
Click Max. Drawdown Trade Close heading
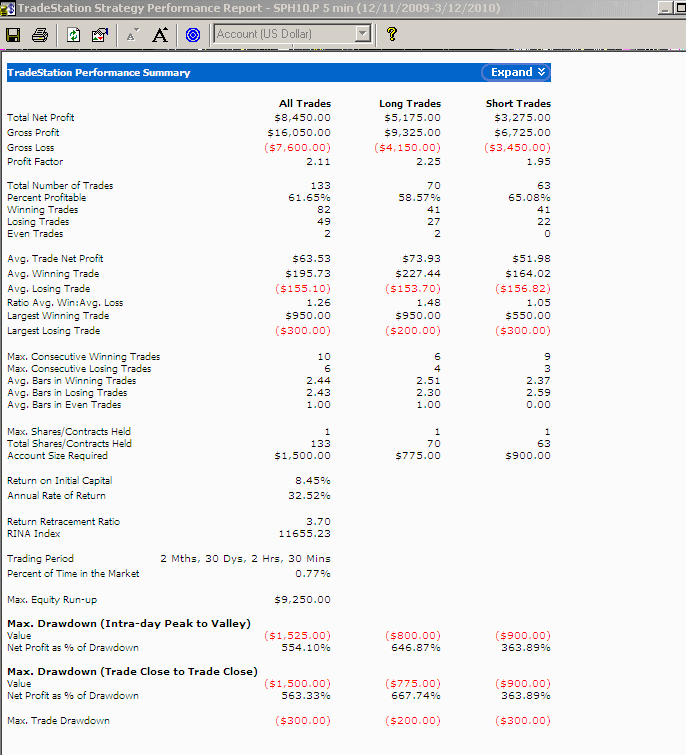pyautogui.click(x=132, y=672)
